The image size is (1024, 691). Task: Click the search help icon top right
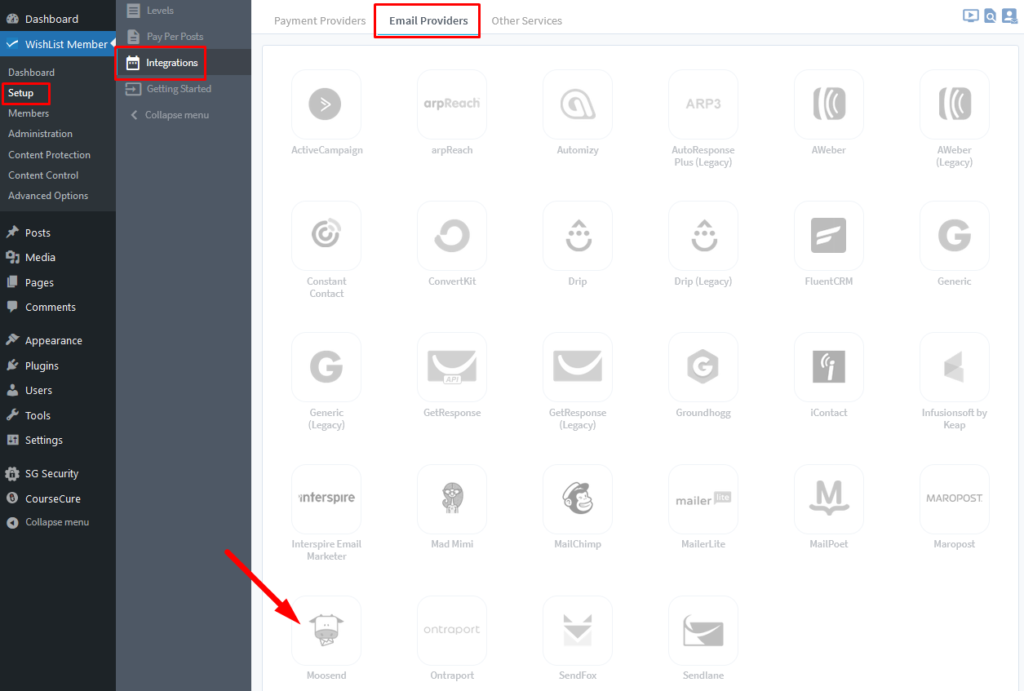[990, 16]
